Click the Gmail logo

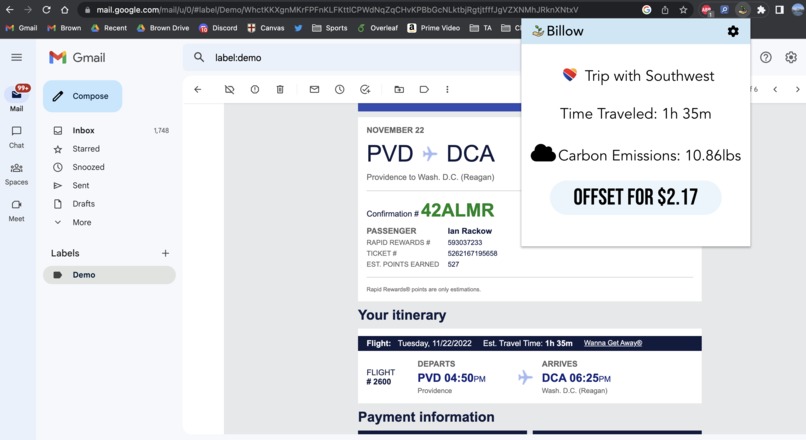[x=77, y=58]
